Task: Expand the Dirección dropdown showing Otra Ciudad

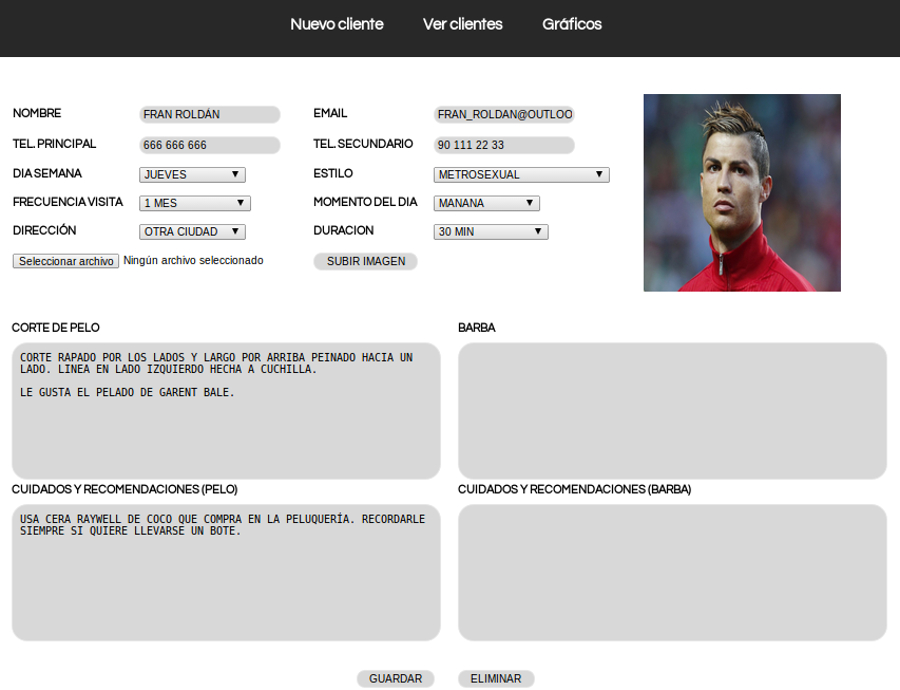Action: [x=192, y=232]
